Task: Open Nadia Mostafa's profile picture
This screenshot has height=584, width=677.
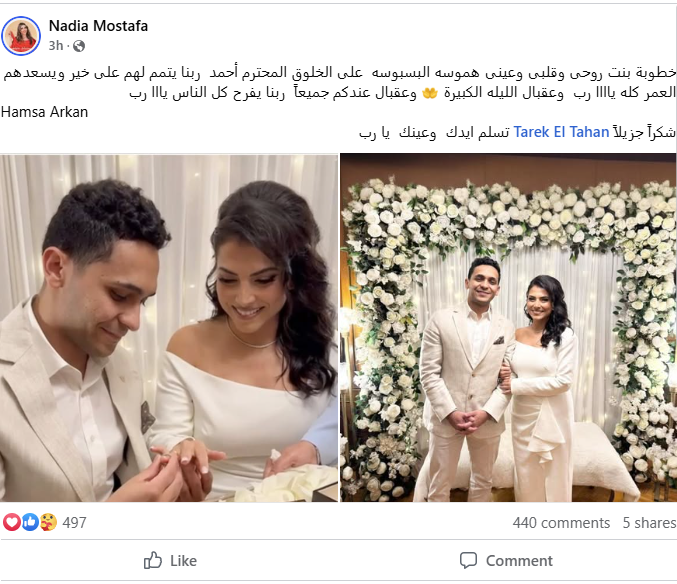Action: (21, 36)
